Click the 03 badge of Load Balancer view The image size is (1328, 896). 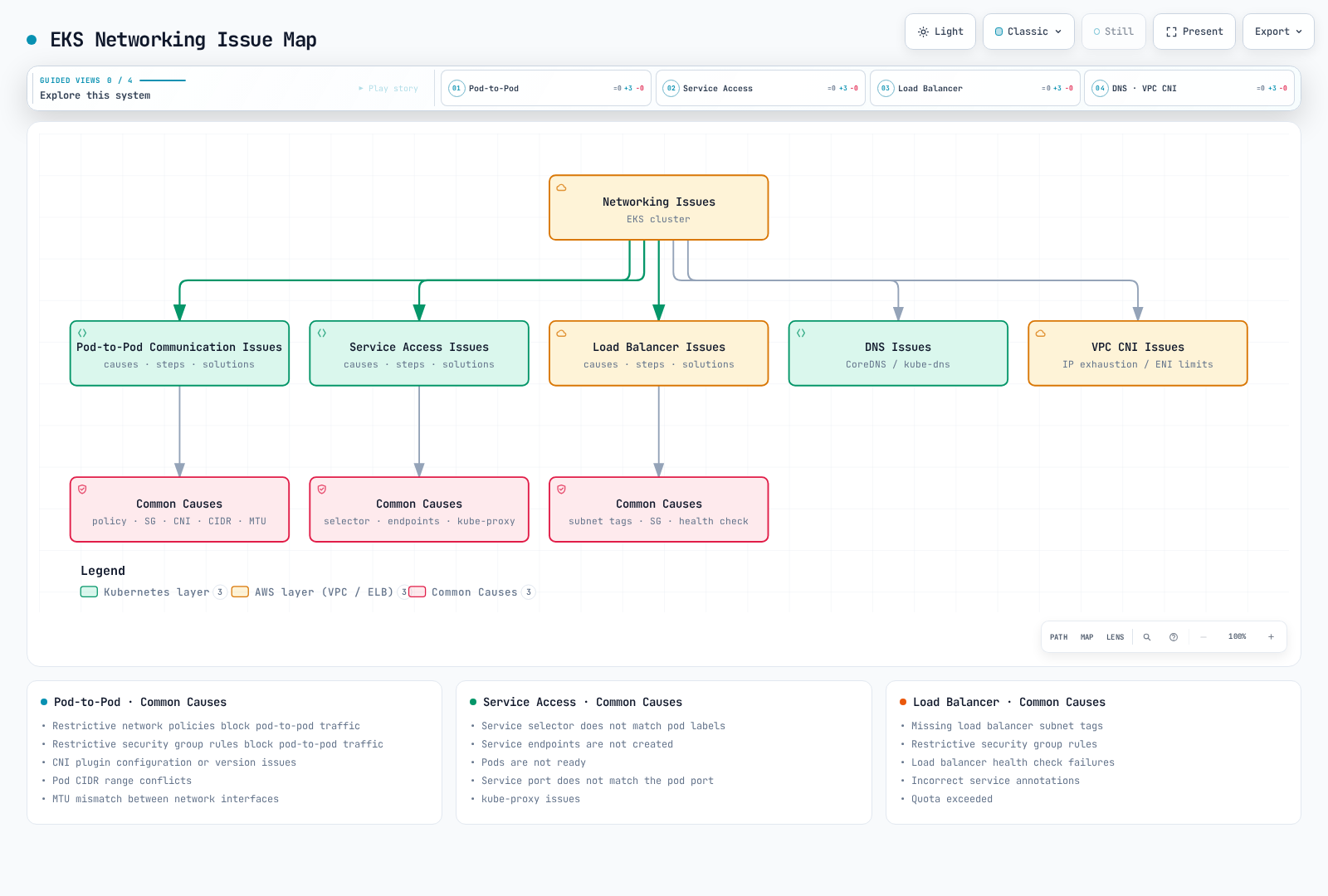[x=886, y=88]
